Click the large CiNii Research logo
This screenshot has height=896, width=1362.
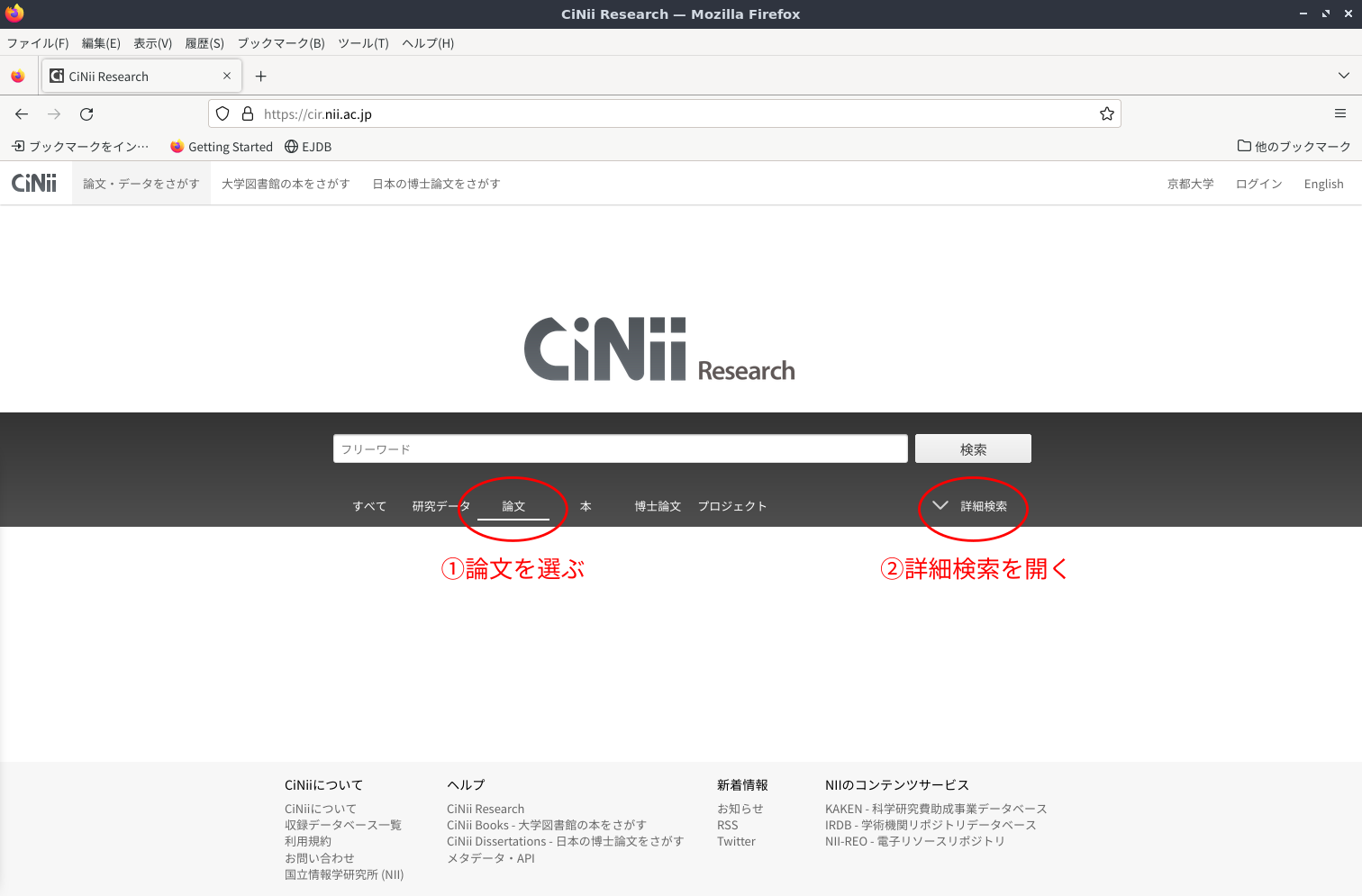click(659, 349)
